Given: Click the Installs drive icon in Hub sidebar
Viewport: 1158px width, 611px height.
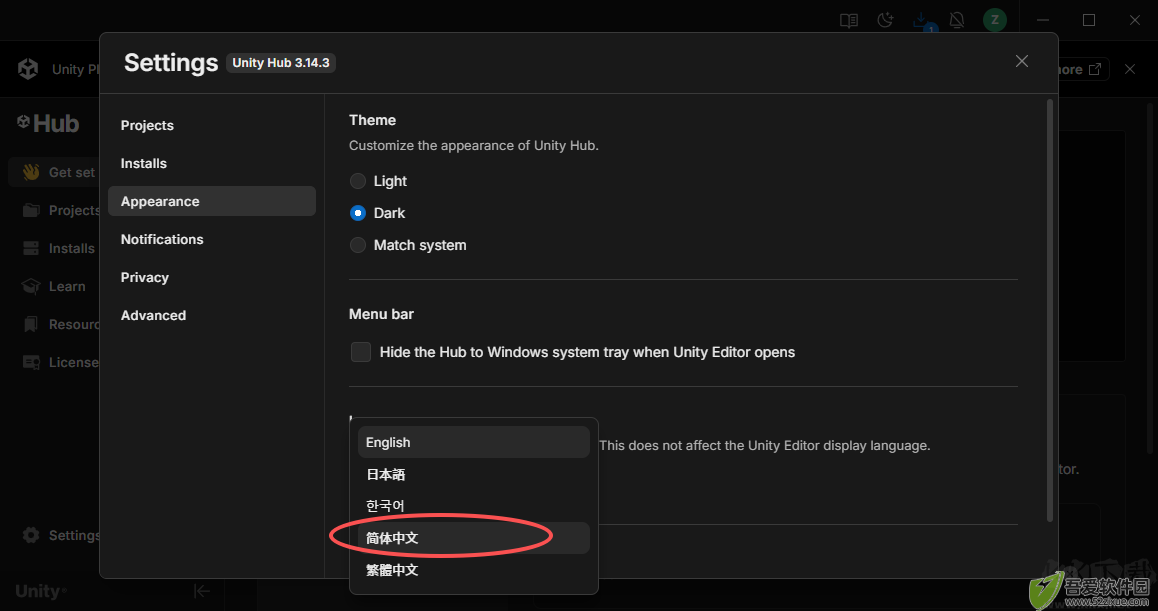Looking at the screenshot, I should click(31, 248).
